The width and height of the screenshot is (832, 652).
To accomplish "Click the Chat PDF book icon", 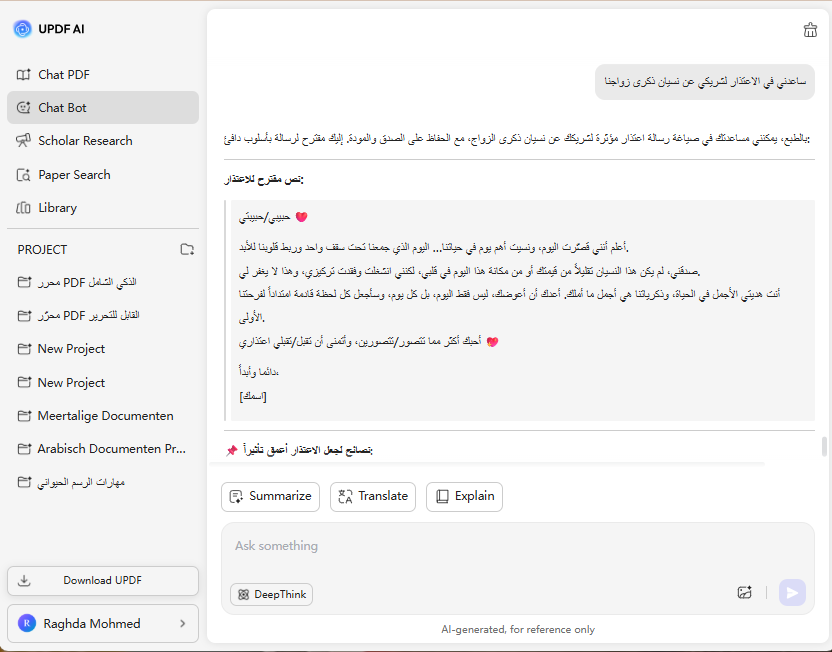I will pyautogui.click(x=23, y=75).
